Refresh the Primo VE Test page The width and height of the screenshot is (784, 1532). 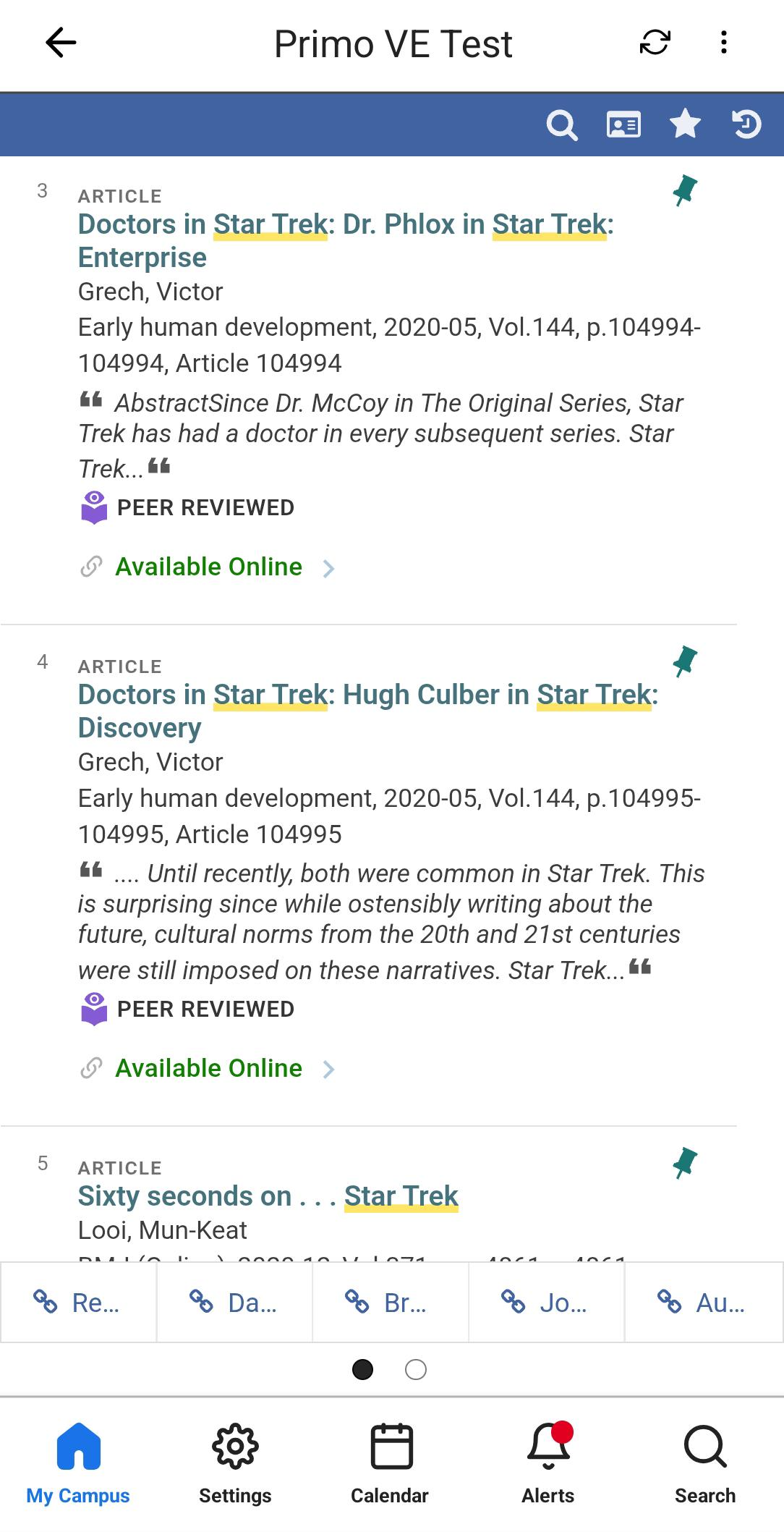(x=655, y=43)
